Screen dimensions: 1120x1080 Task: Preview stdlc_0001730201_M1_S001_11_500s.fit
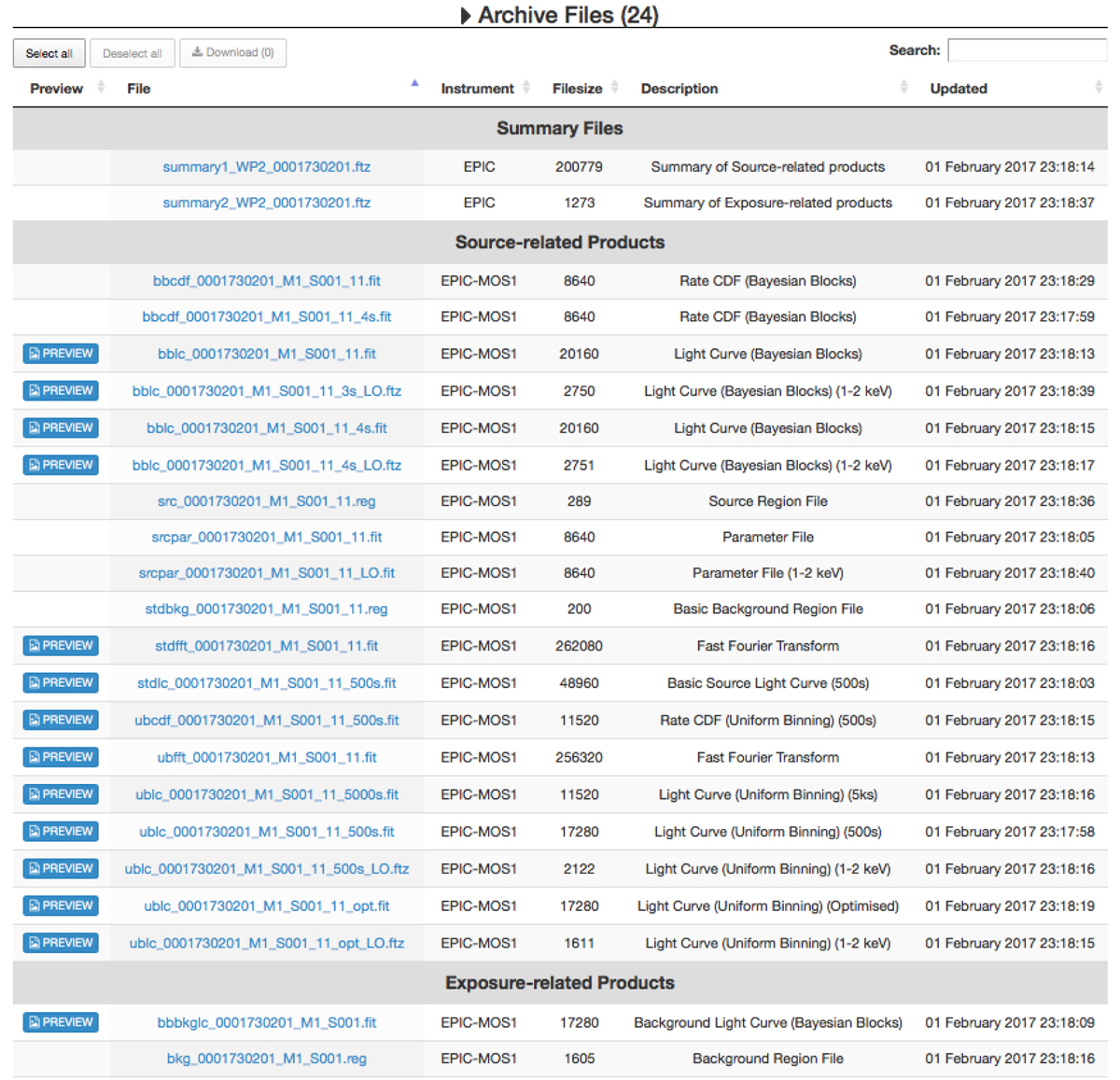coord(61,683)
